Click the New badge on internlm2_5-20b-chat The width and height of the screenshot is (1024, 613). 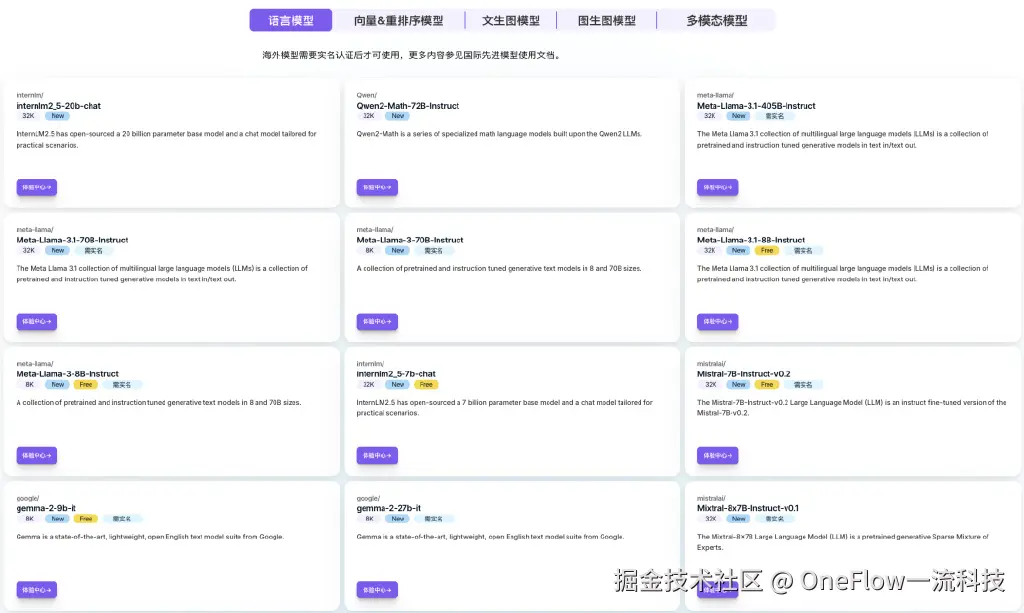[x=57, y=116]
